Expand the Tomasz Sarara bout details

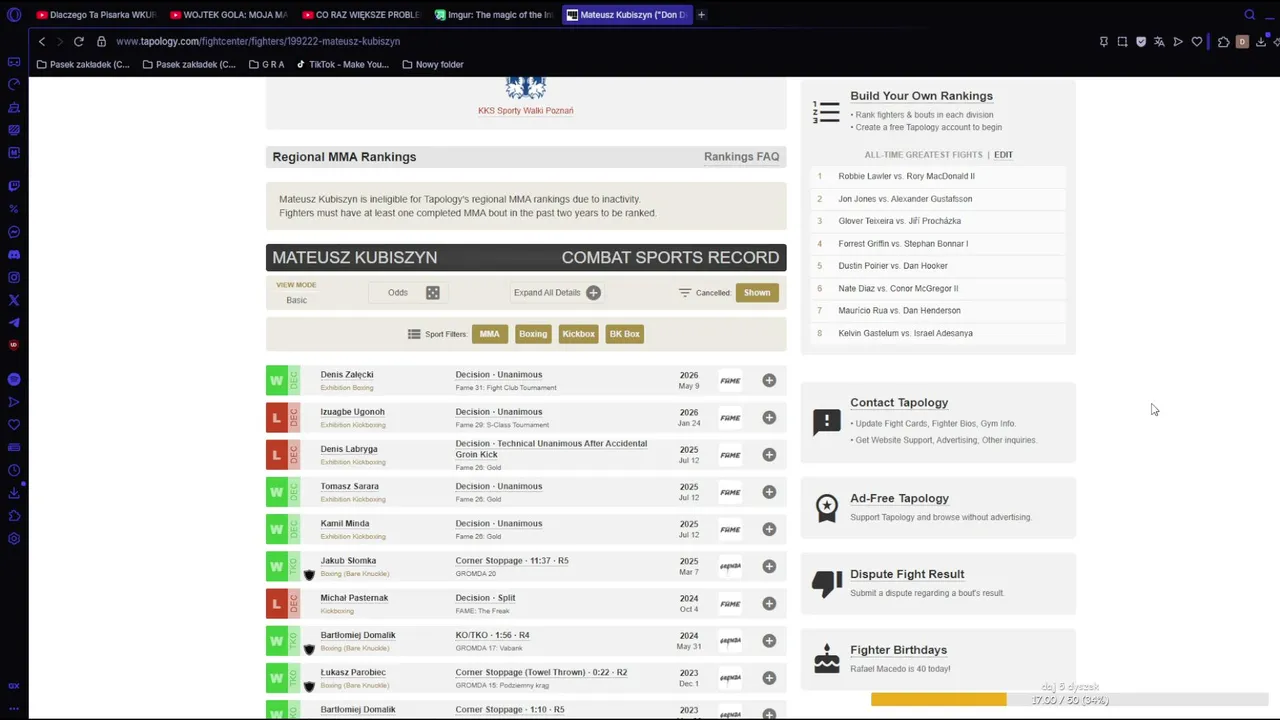[769, 492]
